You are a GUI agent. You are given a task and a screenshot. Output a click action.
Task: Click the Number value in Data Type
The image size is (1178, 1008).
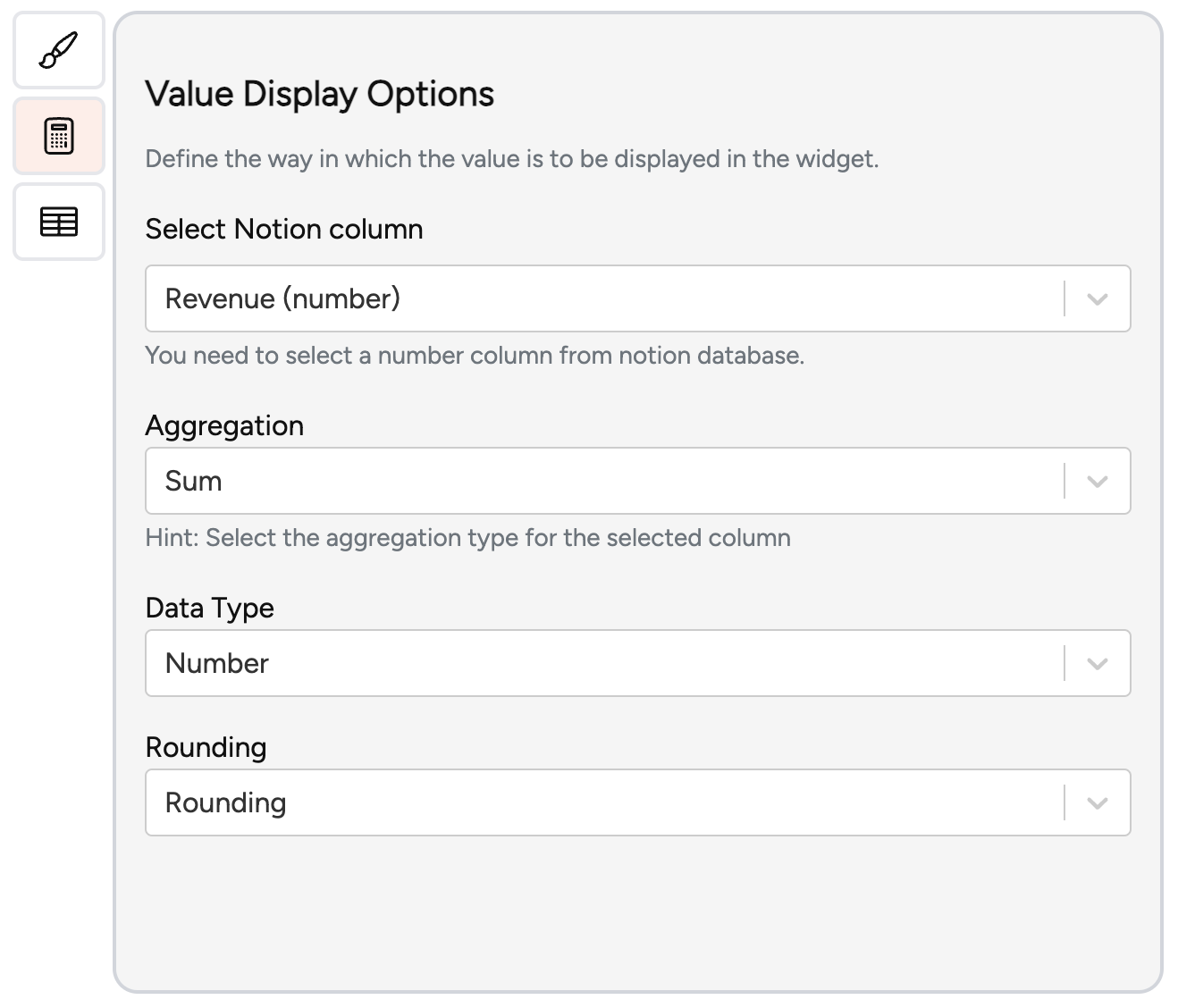(215, 663)
